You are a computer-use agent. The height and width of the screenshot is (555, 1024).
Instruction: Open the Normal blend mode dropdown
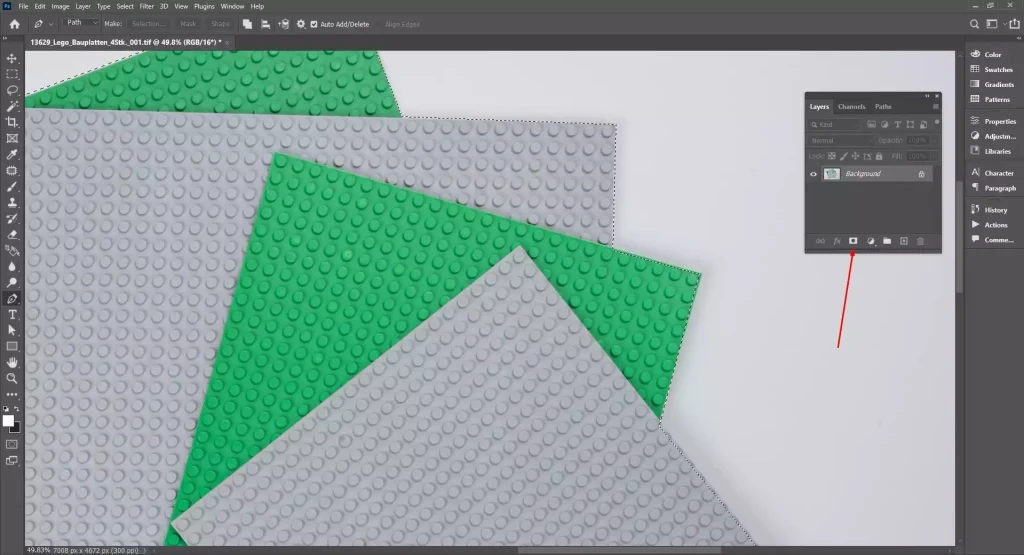840,140
